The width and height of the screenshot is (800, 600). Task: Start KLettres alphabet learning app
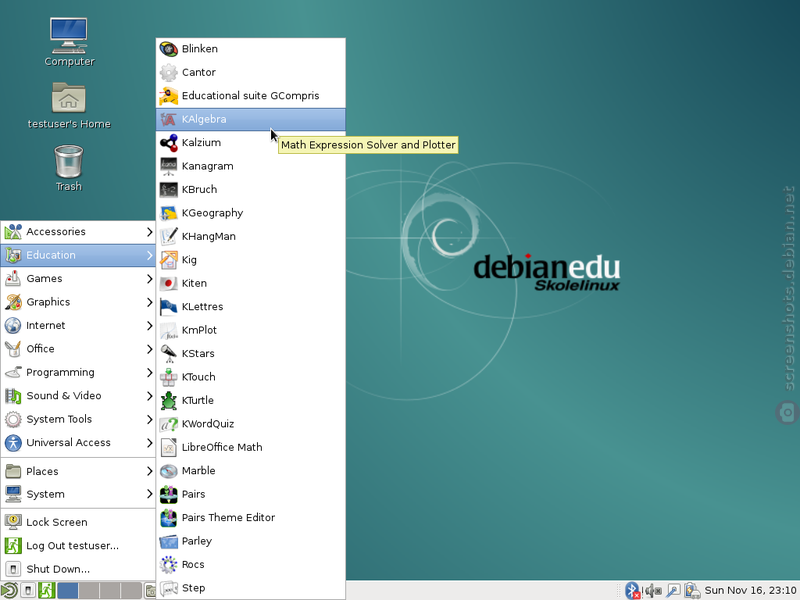[x=251, y=307]
